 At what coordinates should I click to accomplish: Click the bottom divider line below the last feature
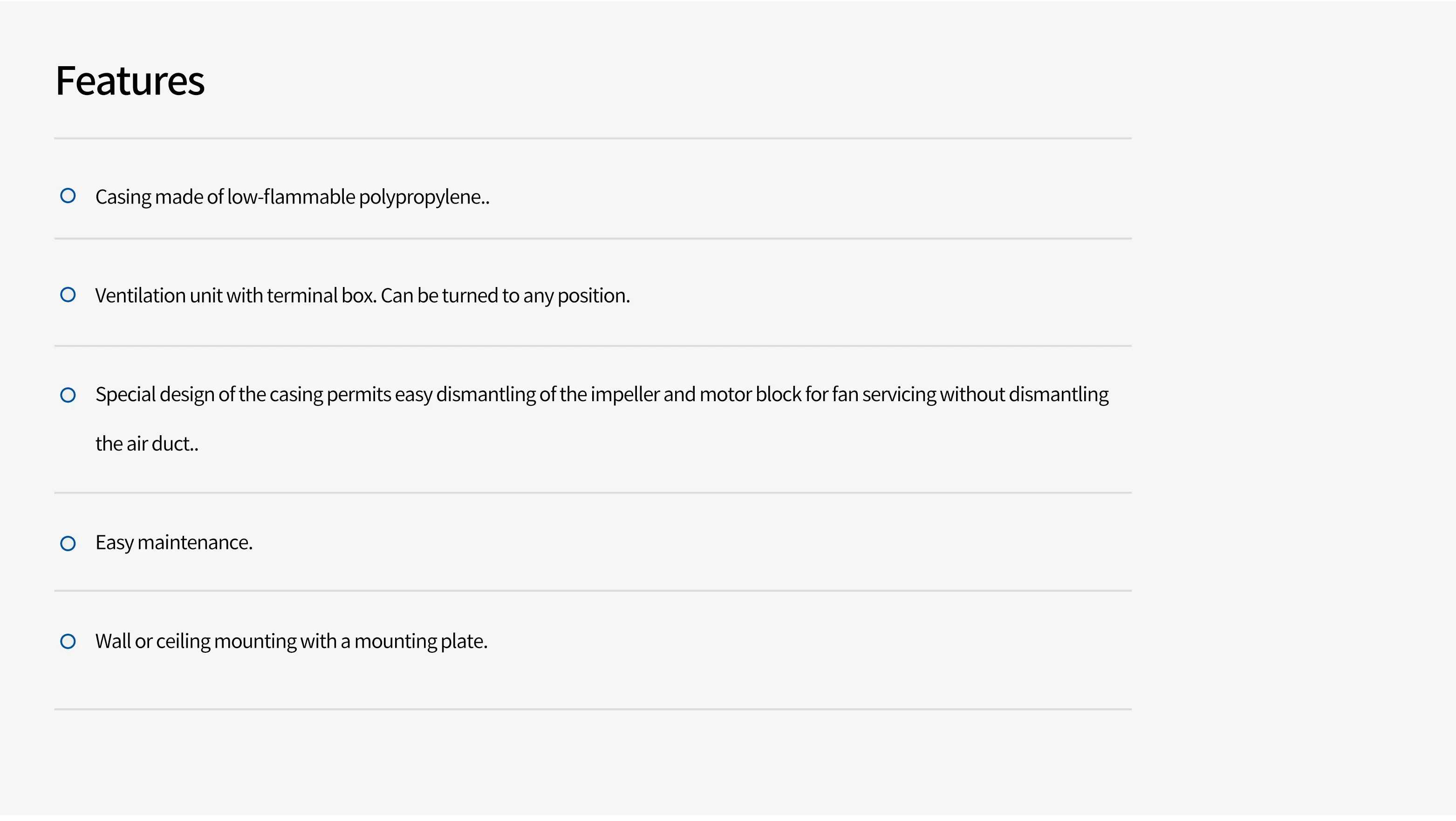(592, 709)
